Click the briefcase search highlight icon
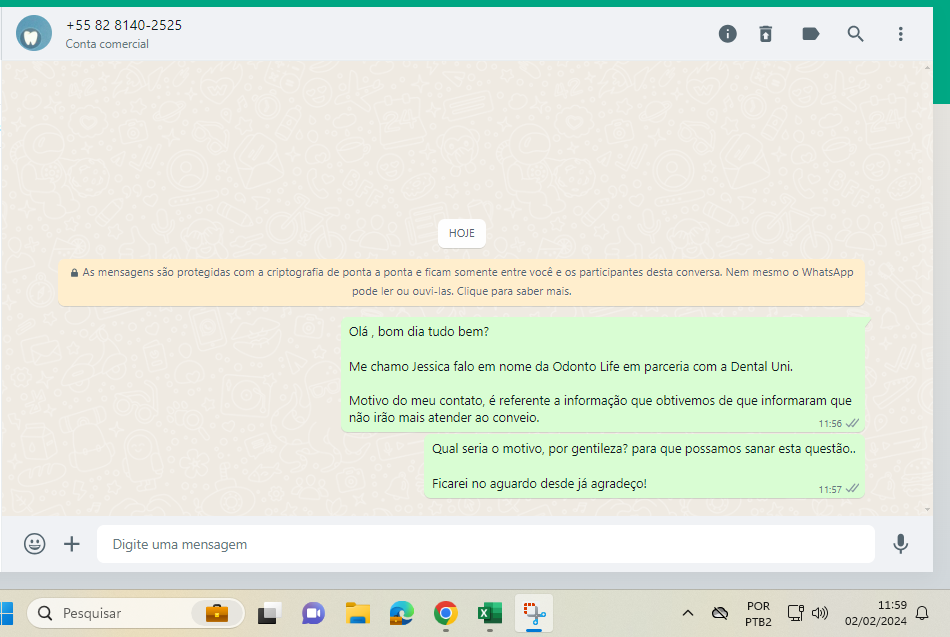950x637 pixels. [217, 613]
